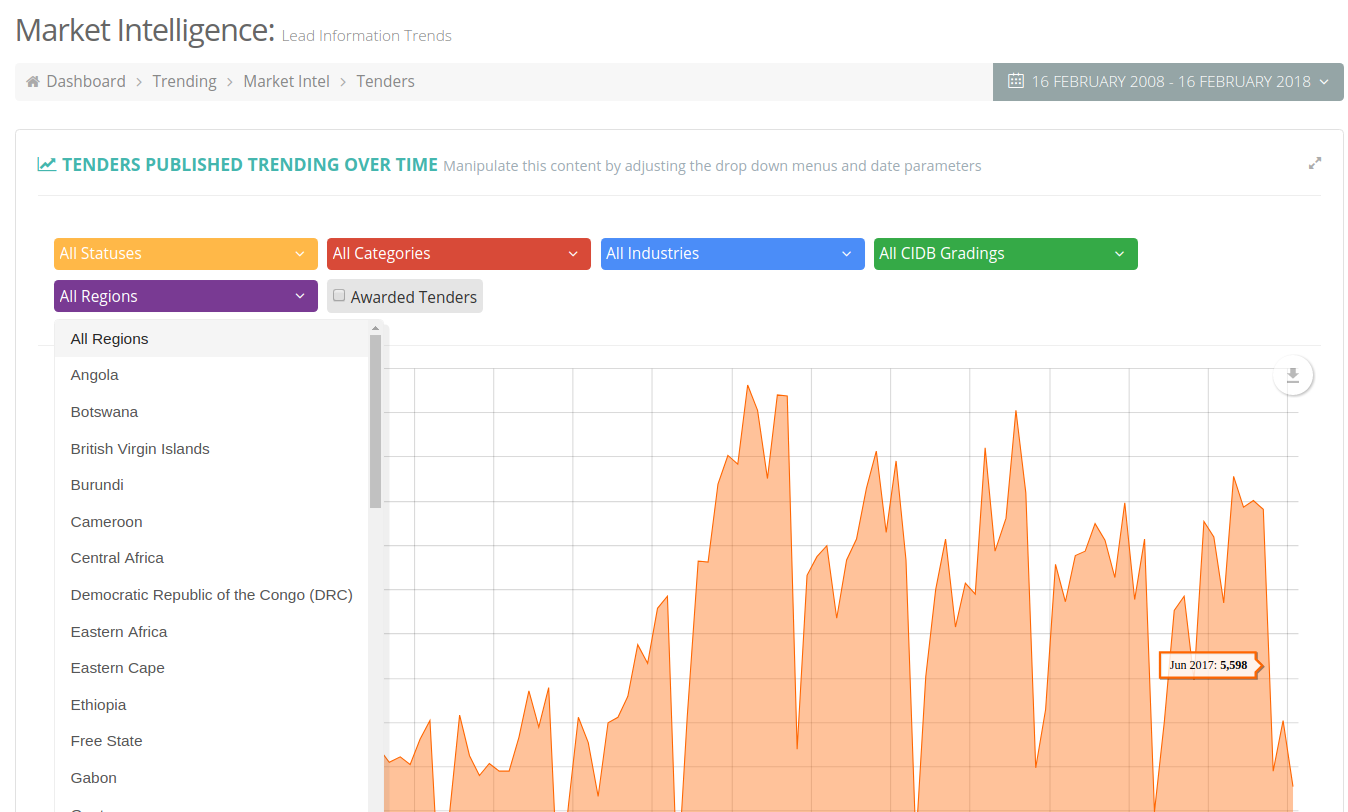Open Trending breadcrumb link
The image size is (1348, 812).
pos(184,81)
